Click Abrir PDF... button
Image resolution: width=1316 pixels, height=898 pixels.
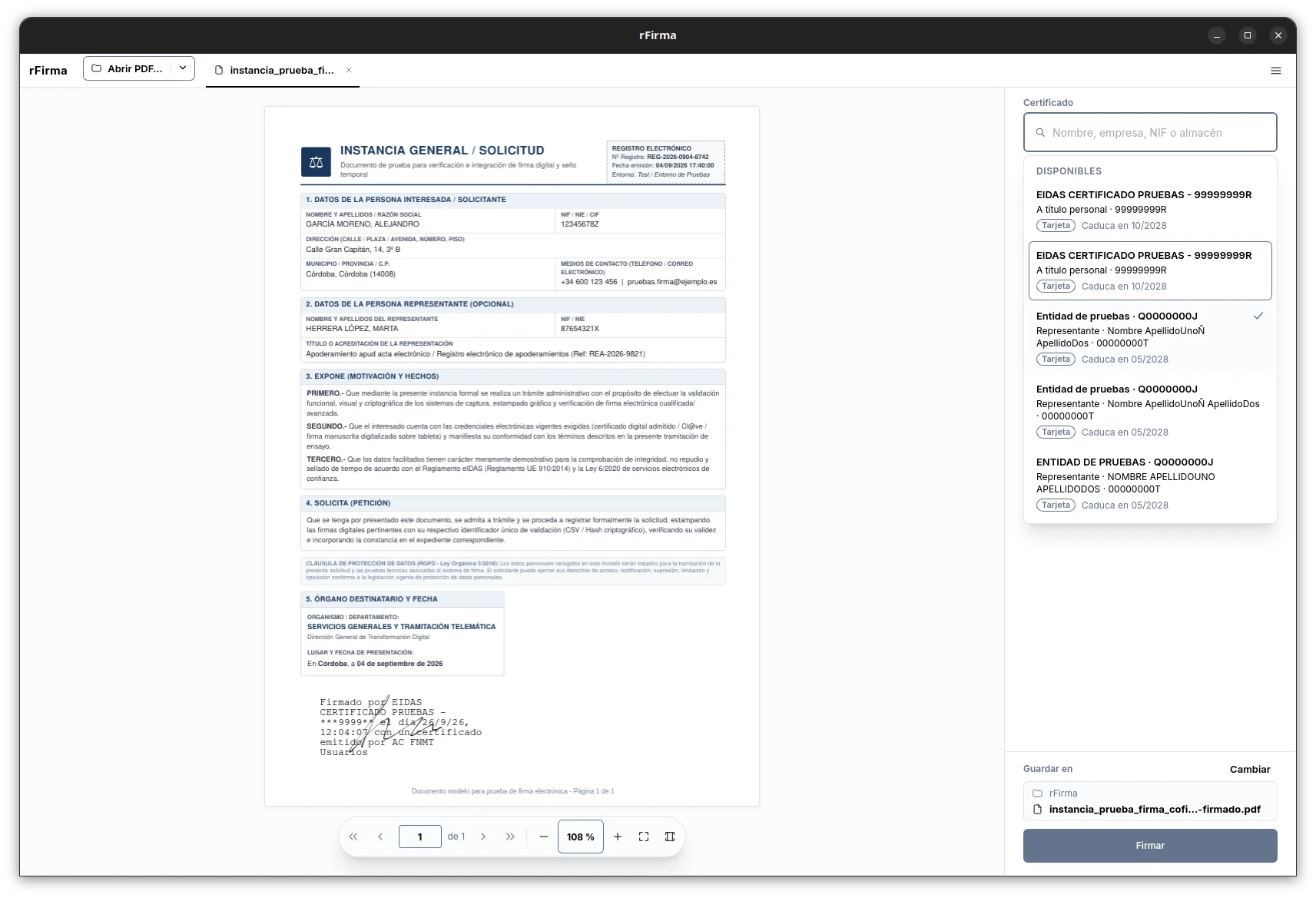tap(128, 68)
